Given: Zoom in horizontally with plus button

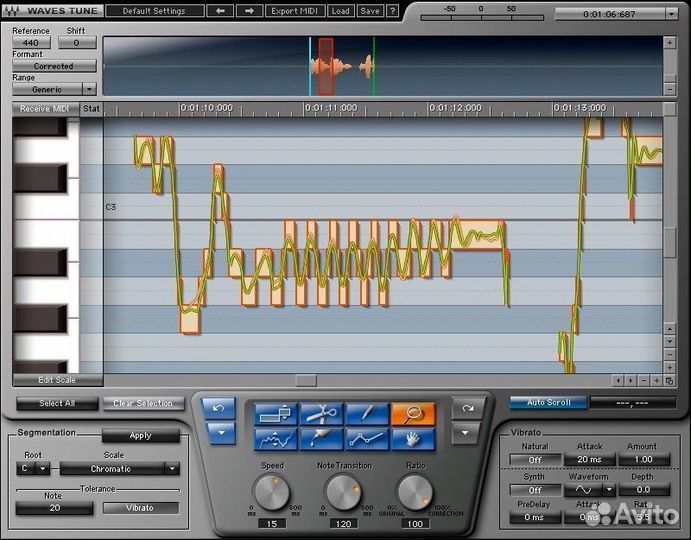Looking at the screenshot, I should pyautogui.click(x=657, y=380).
